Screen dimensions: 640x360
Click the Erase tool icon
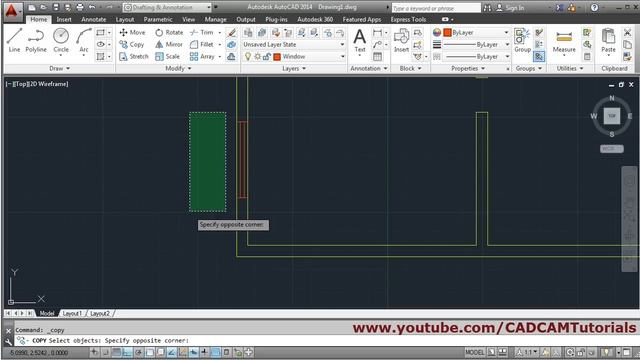[232, 32]
